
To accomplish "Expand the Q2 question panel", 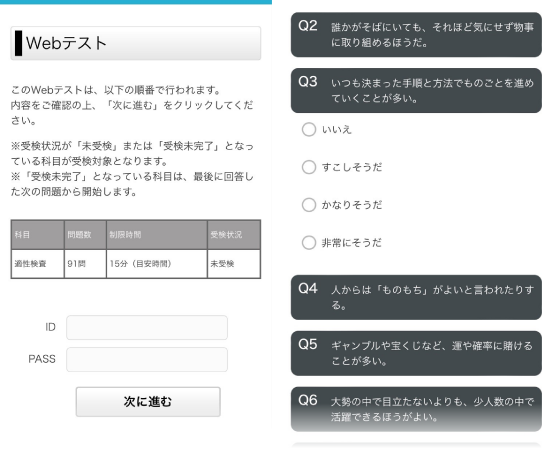I will [416, 34].
